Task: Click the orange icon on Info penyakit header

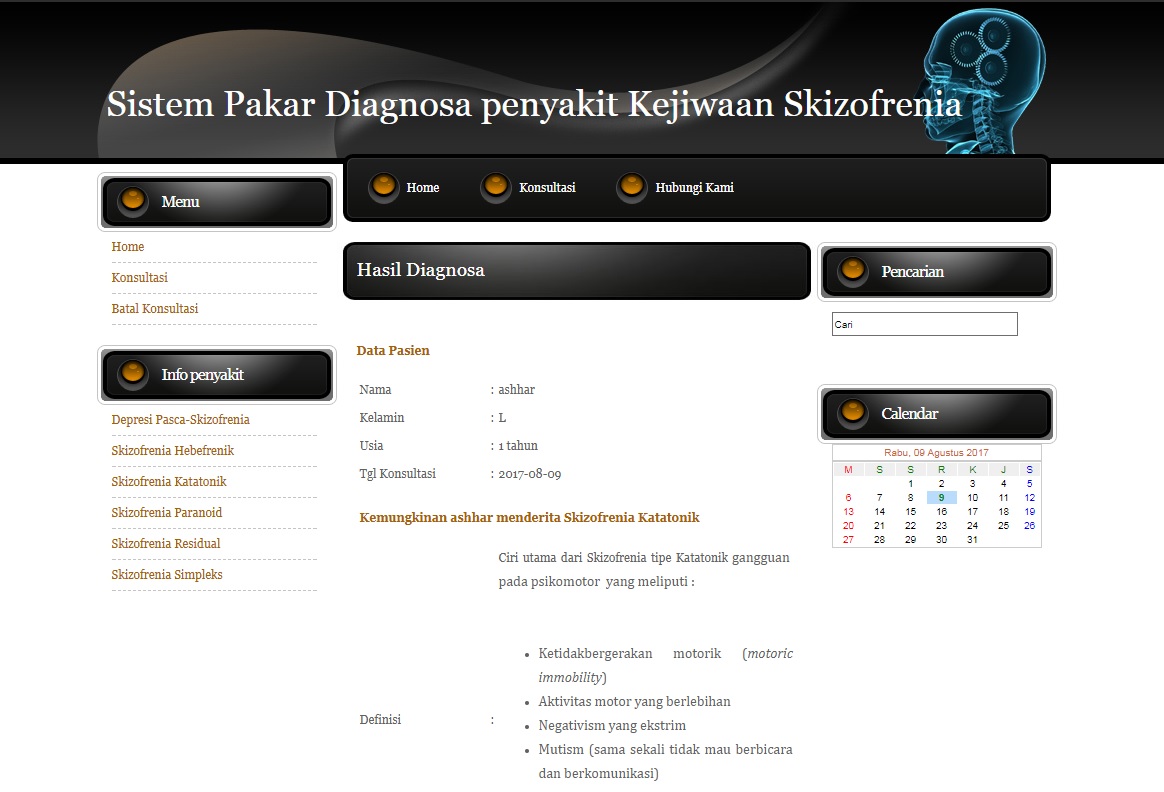Action: pyautogui.click(x=132, y=374)
